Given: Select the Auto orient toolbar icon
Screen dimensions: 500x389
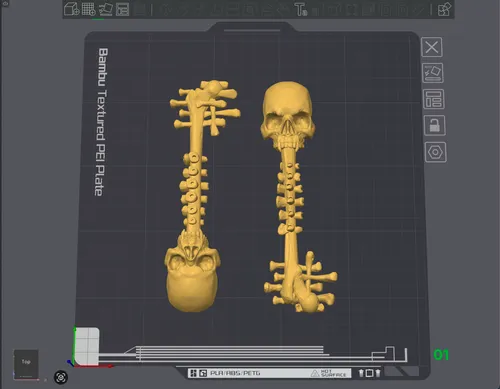Looking at the screenshot, I should pyautogui.click(x=106, y=9).
